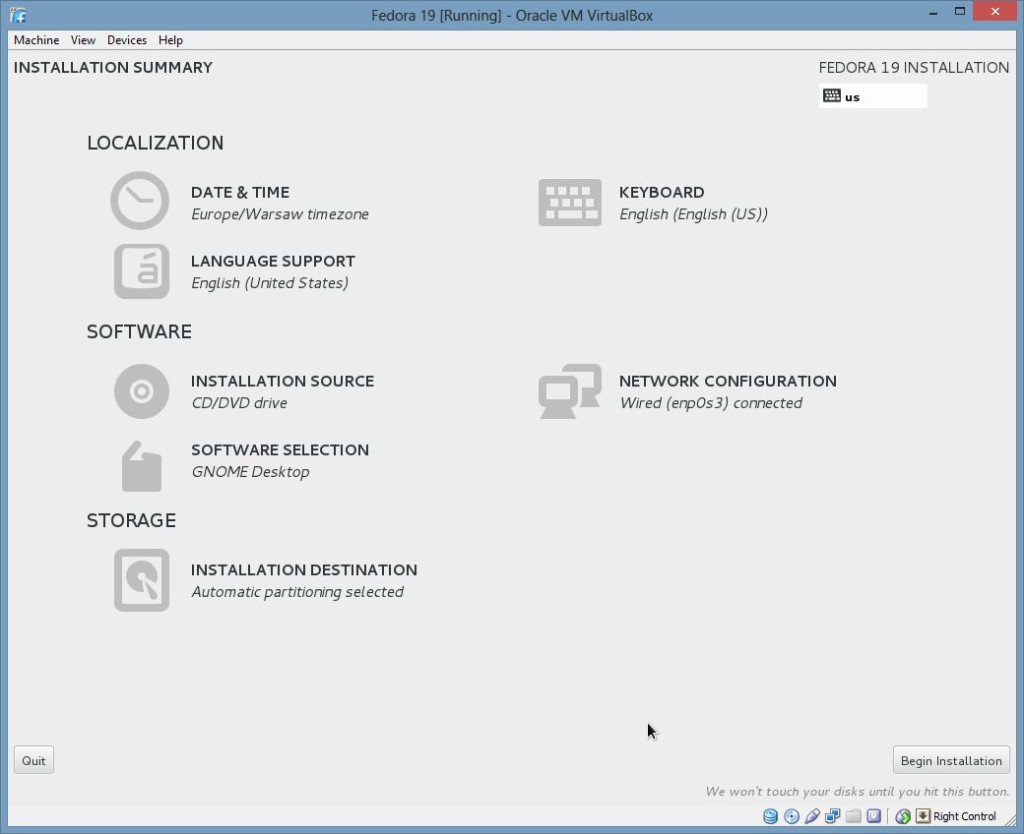Click the Software Selection package icon

(142, 466)
